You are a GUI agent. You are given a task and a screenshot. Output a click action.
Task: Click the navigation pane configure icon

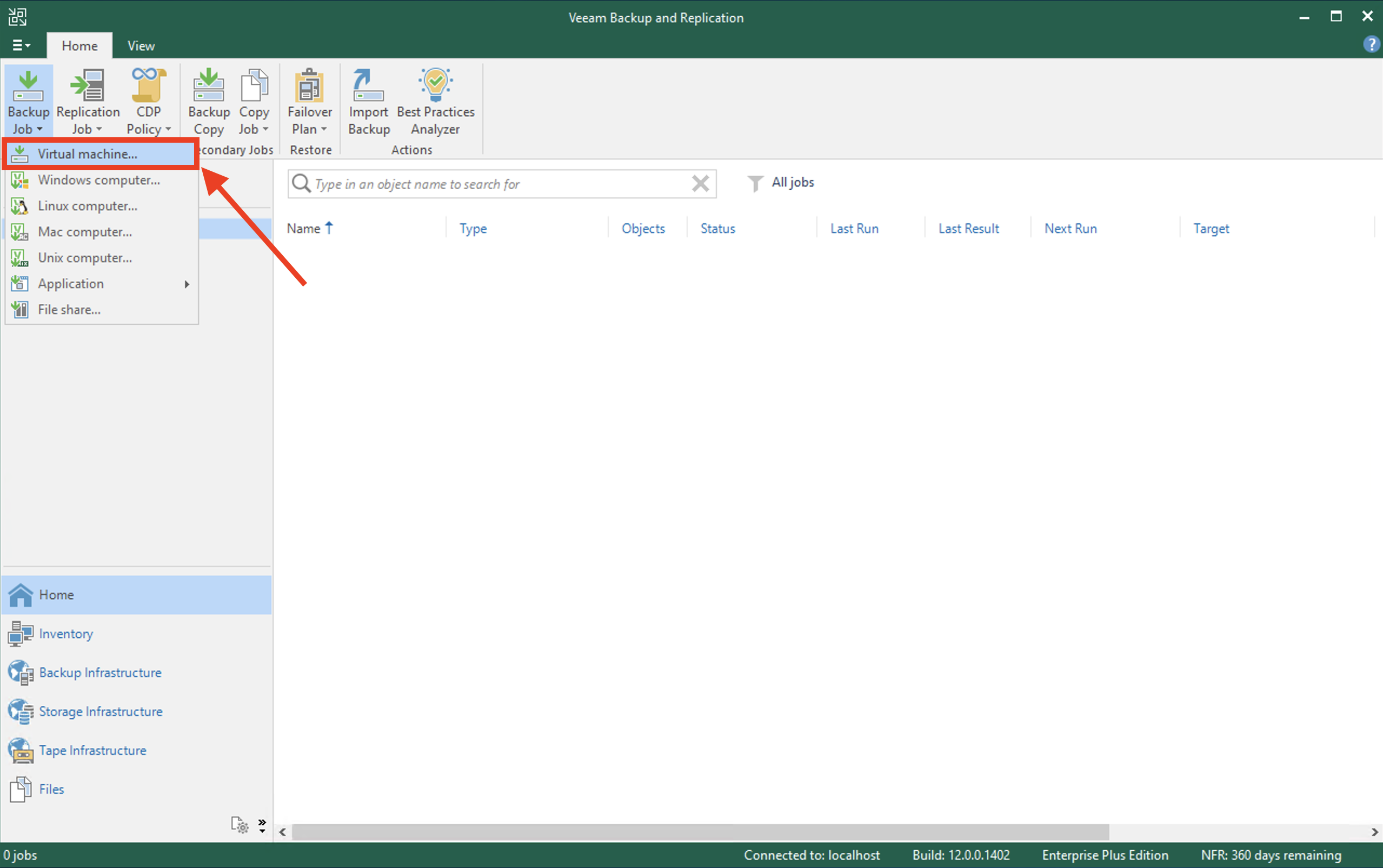coord(240,824)
